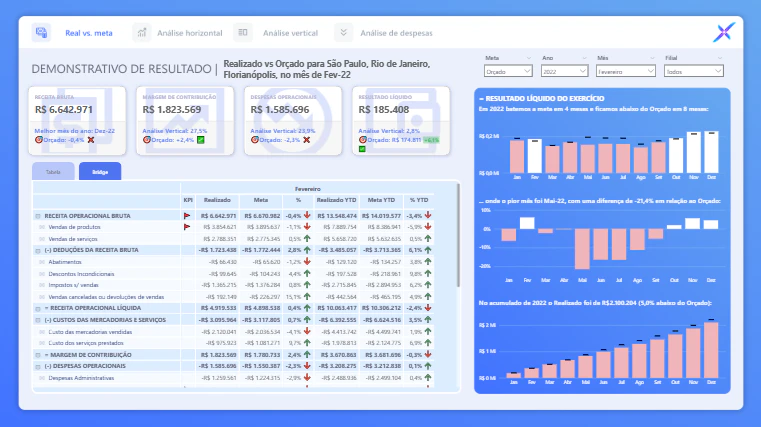Click green up arrow beside 0,5% in % column for Vendas de serviços
The width and height of the screenshot is (761, 427).
[x=307, y=238]
